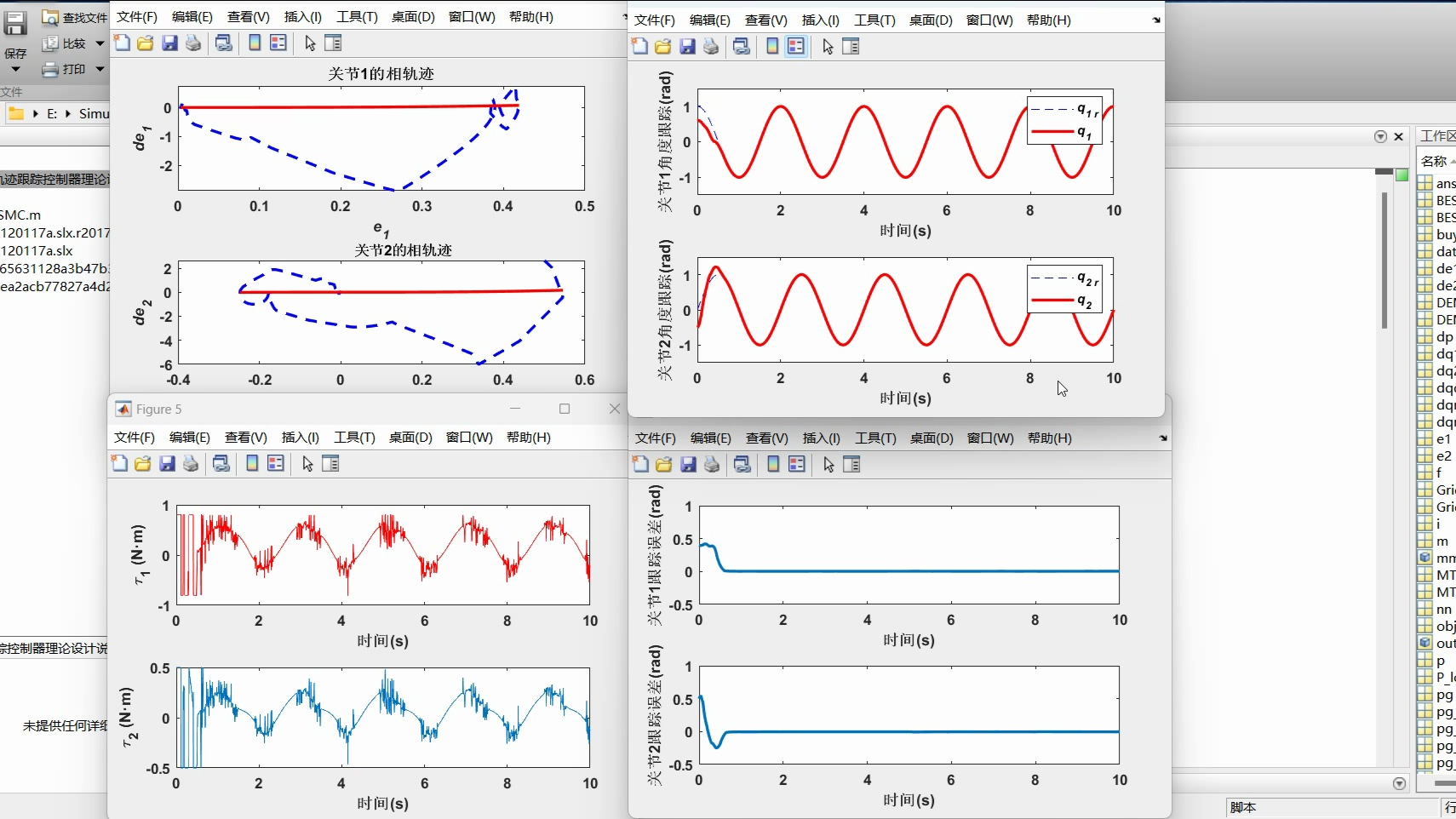1456x819 pixels.
Task: Open dock arrow of angle tracking figure
Action: (1156, 20)
